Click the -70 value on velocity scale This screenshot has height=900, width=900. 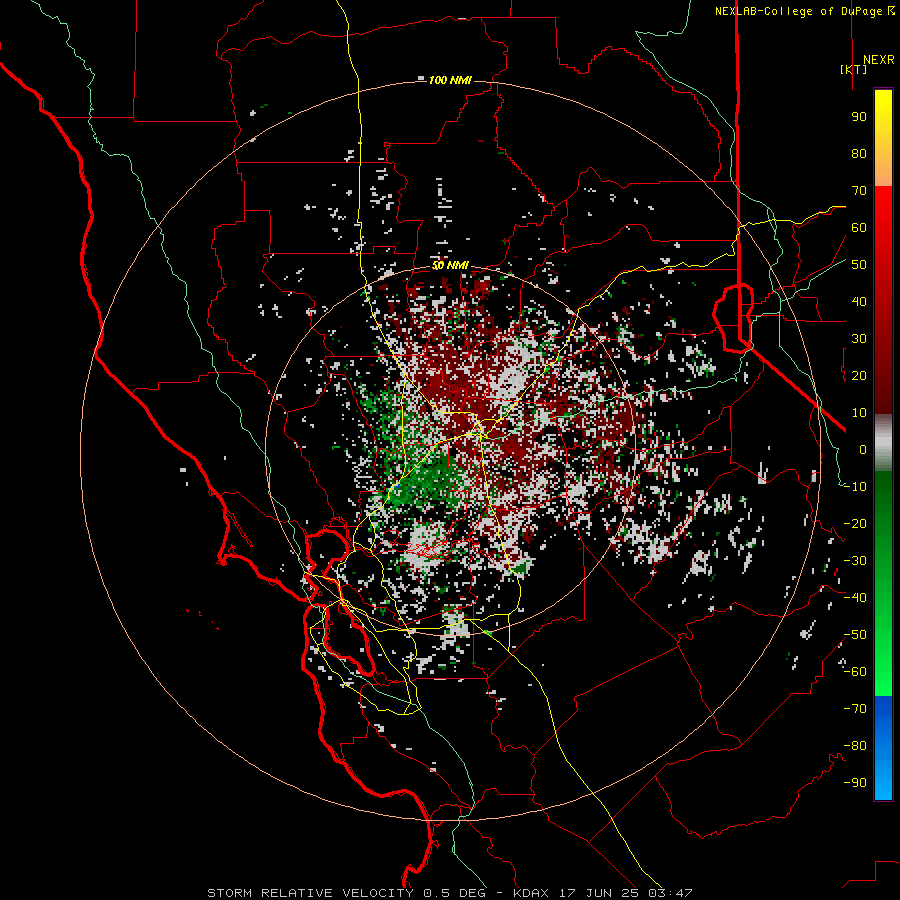pyautogui.click(x=855, y=709)
